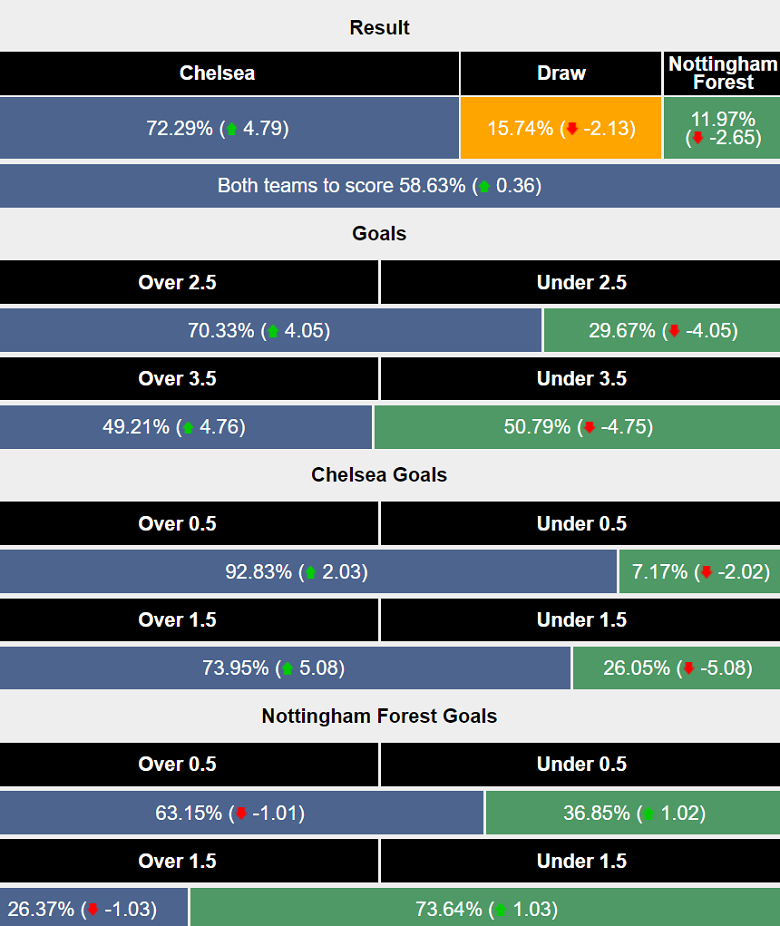The width and height of the screenshot is (780, 926).
Task: Click the Under 3.5 goals header
Action: point(581,379)
